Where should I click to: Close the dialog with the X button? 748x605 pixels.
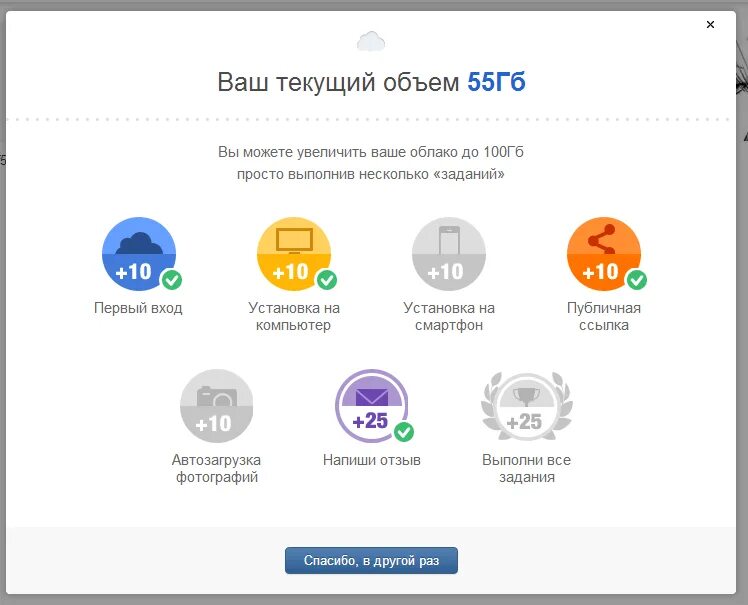point(710,24)
